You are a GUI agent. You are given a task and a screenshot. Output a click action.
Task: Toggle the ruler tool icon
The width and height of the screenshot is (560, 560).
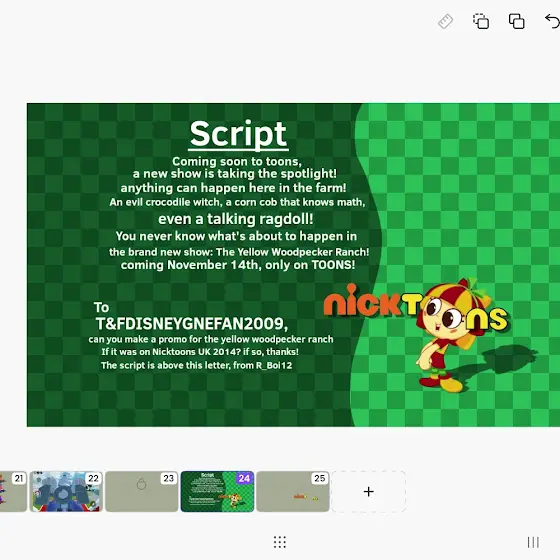[445, 21]
